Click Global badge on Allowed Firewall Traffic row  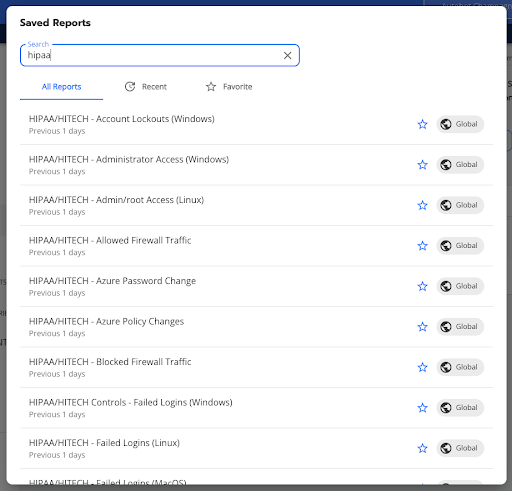point(460,246)
